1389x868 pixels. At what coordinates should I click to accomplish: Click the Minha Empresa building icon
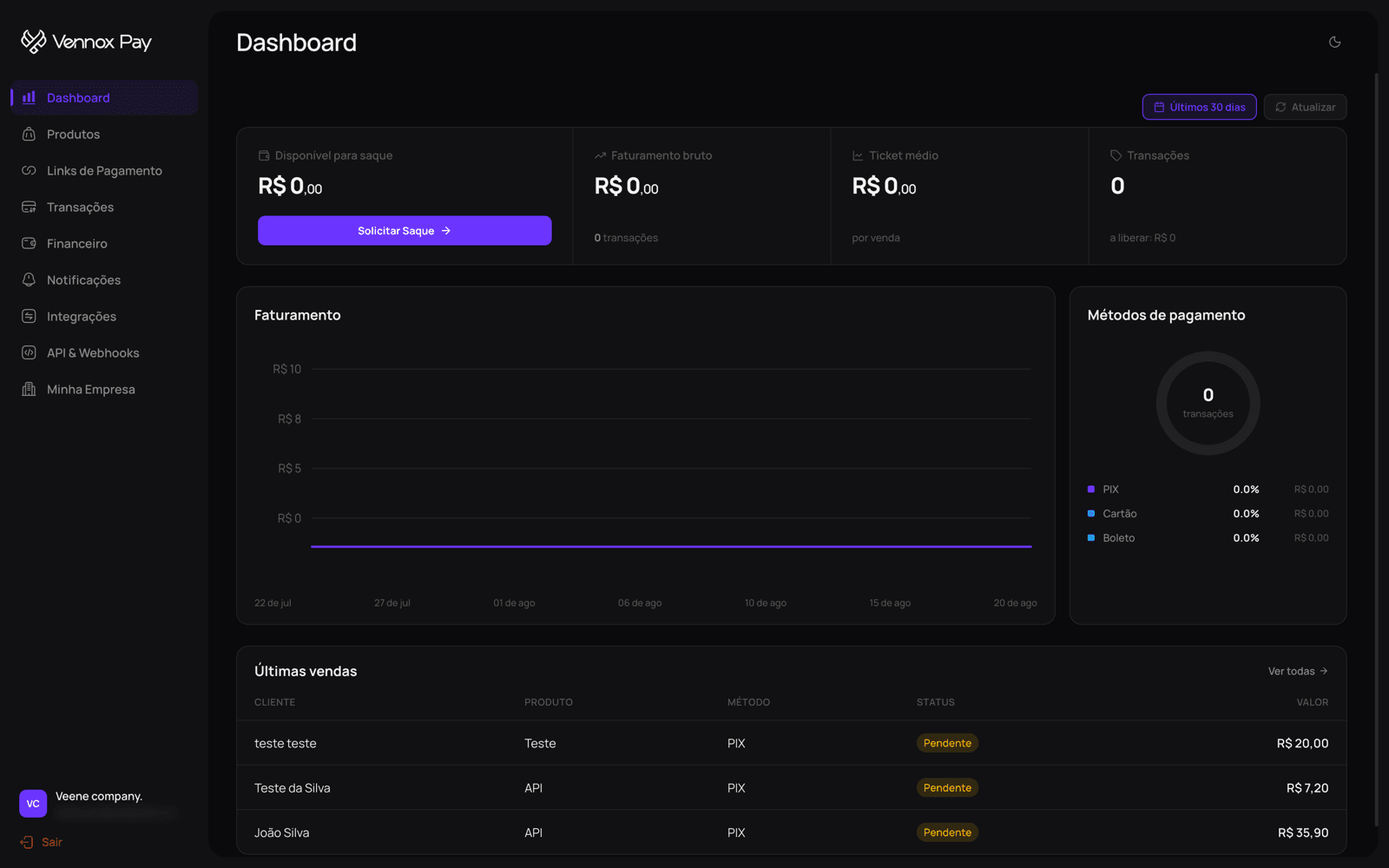(x=29, y=389)
